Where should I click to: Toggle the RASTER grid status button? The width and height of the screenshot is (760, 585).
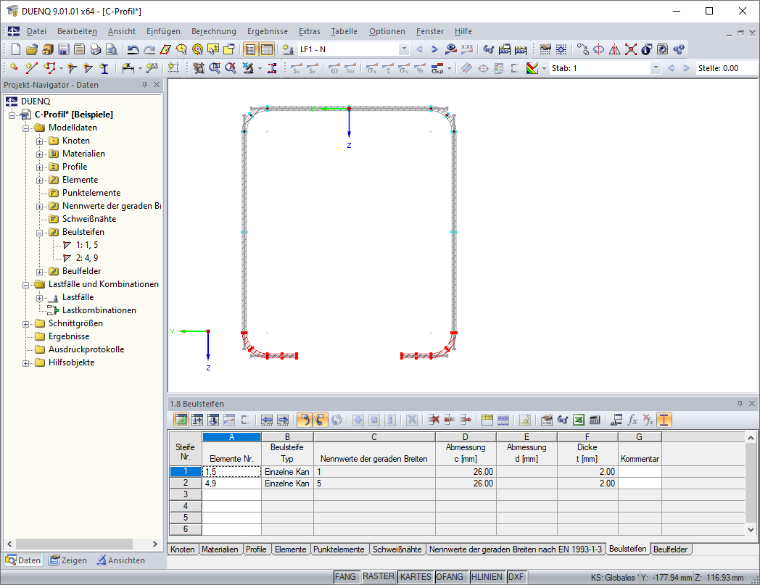point(378,577)
